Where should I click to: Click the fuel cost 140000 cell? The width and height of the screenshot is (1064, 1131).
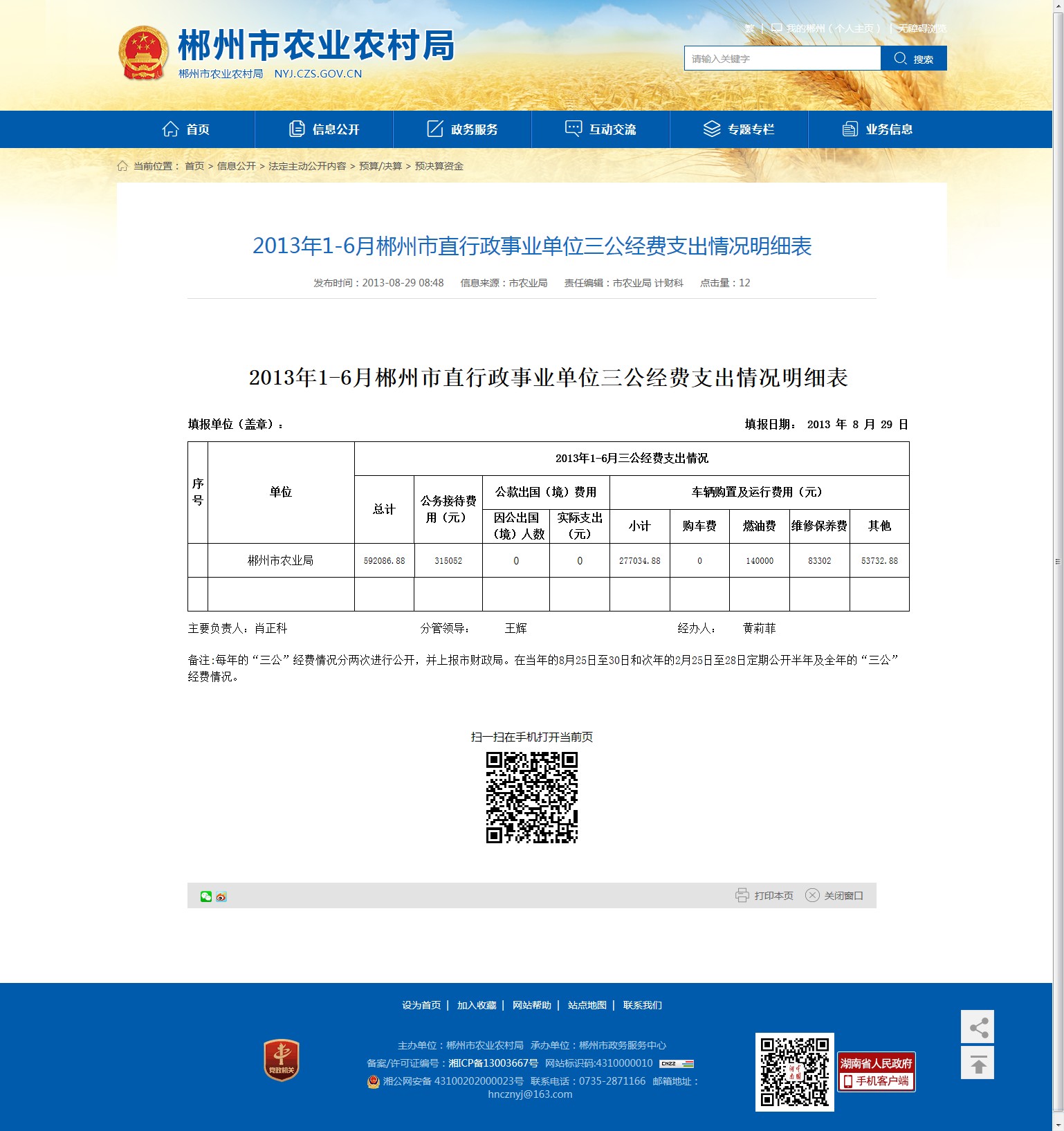pos(760,560)
